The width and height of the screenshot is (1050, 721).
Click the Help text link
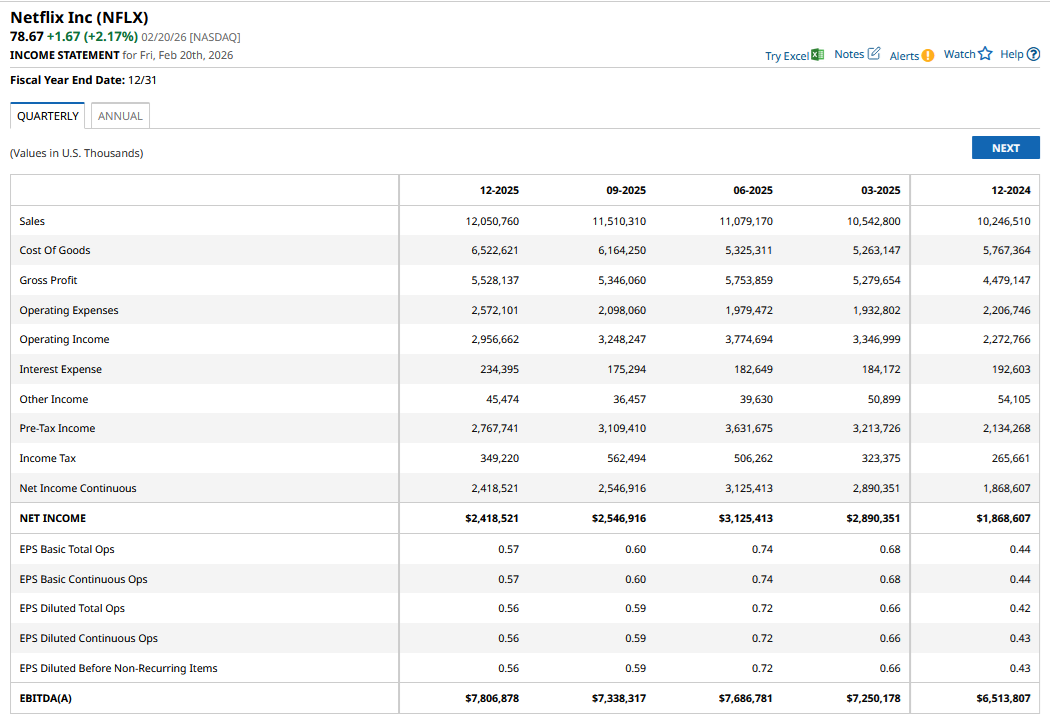[1012, 54]
